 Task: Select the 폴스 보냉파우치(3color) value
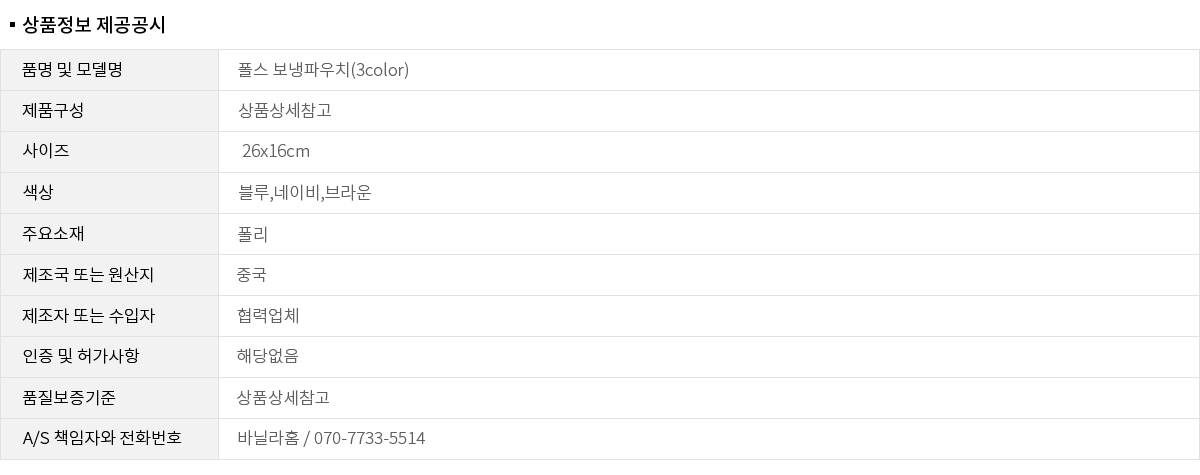point(323,70)
